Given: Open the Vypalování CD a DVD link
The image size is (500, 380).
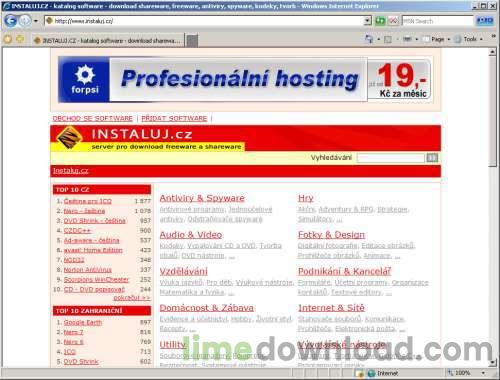Looking at the screenshot, I should [221, 246].
